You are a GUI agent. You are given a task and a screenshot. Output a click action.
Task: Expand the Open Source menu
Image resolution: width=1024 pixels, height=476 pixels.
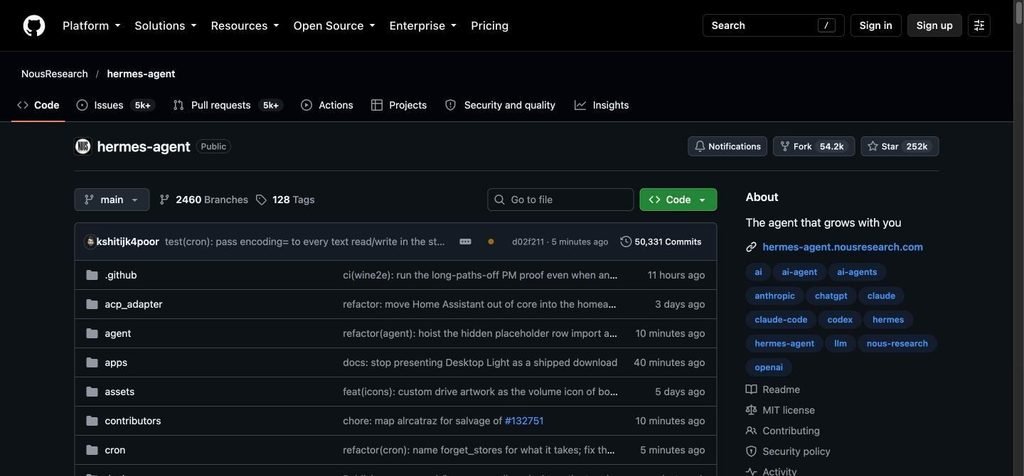point(334,25)
